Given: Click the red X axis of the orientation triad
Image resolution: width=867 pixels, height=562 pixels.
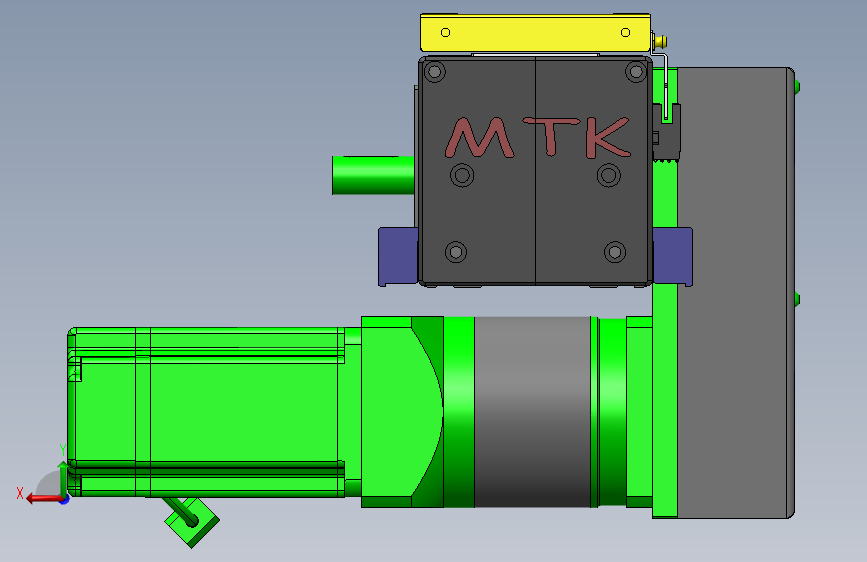Looking at the screenshot, I should (x=43, y=499).
